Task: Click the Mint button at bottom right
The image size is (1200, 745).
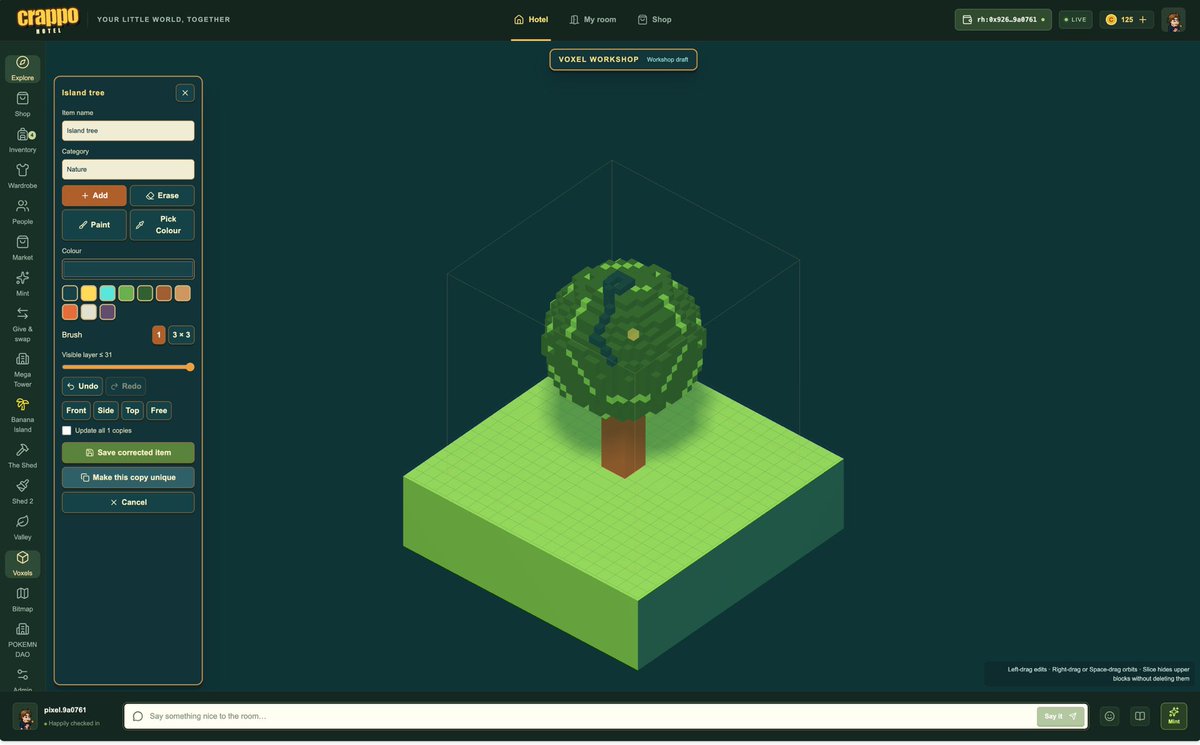Action: click(1174, 716)
